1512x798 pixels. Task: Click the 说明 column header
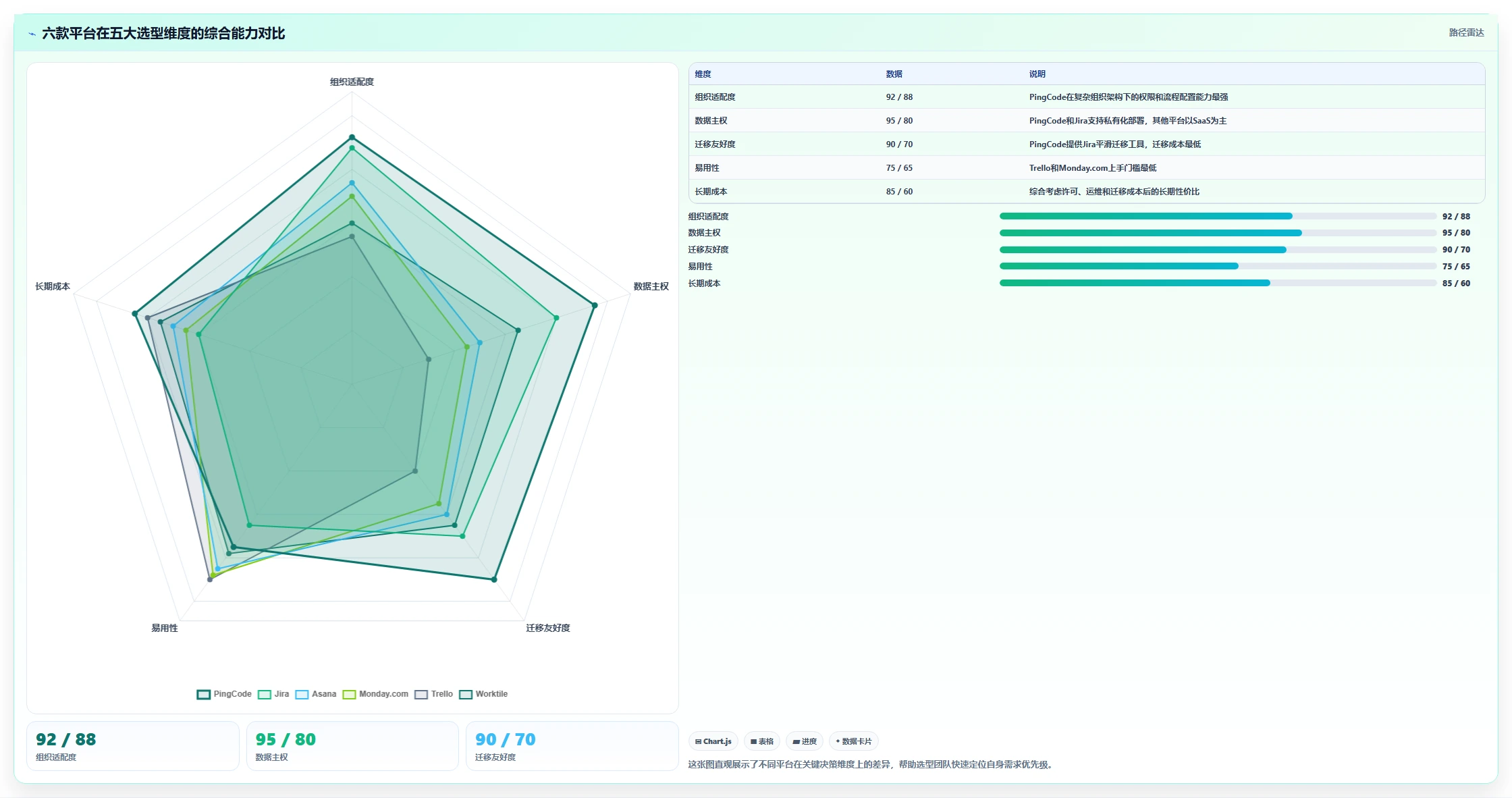tap(1037, 74)
